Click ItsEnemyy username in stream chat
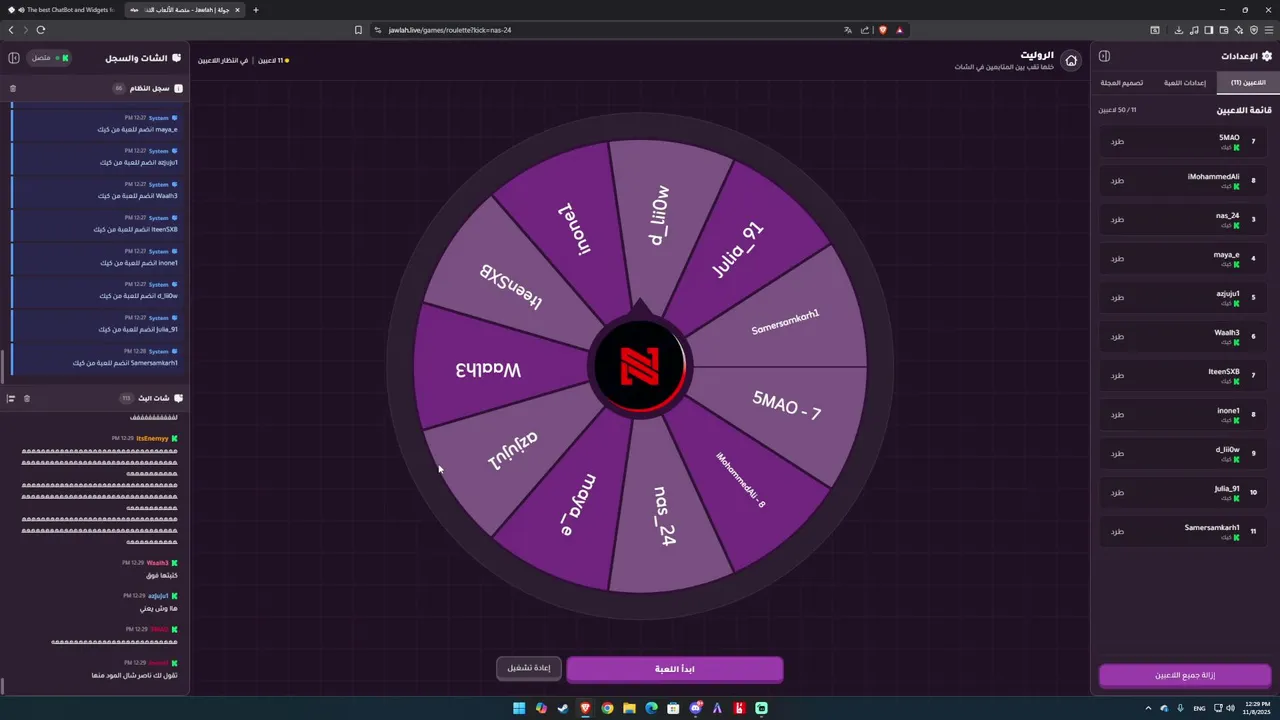 point(152,438)
